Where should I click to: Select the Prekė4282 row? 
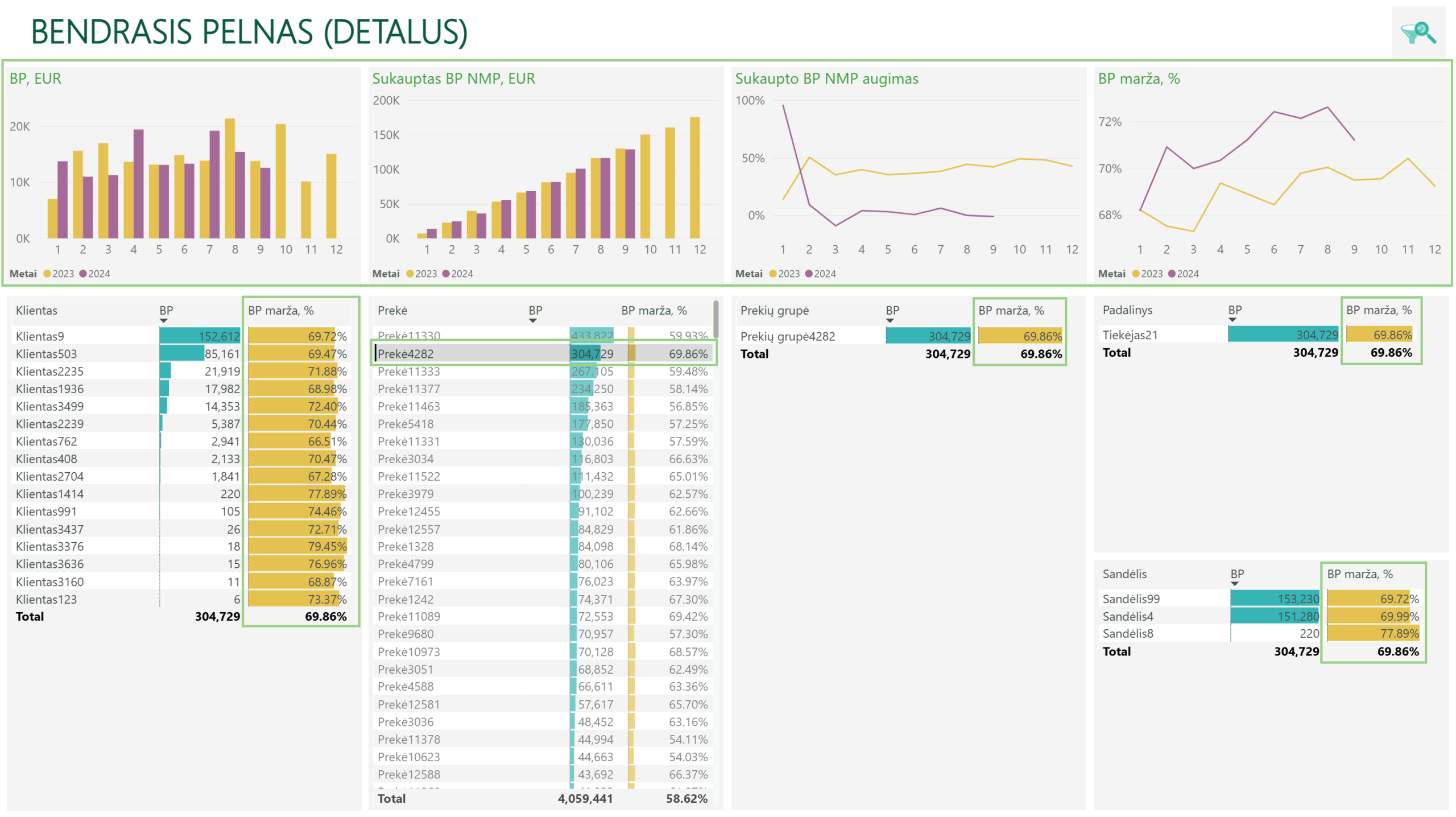(544, 354)
